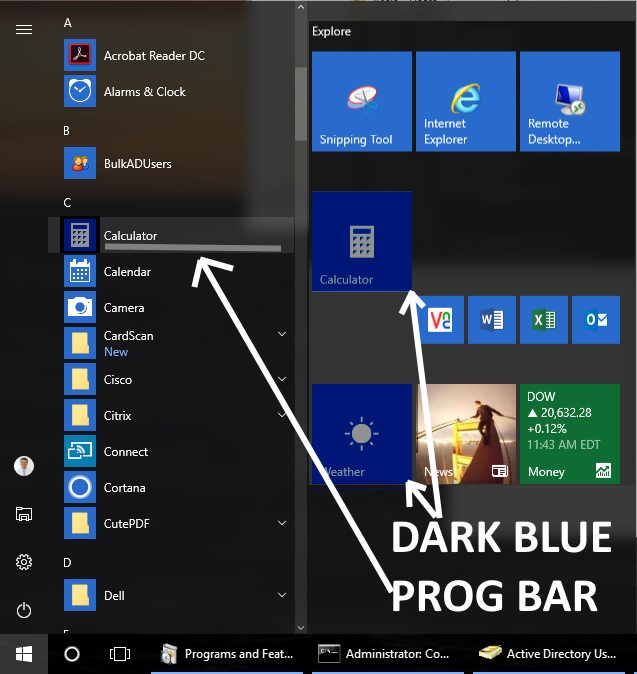Open the hamburger menu at top left
The height and width of the screenshot is (674, 637).
click(24, 30)
